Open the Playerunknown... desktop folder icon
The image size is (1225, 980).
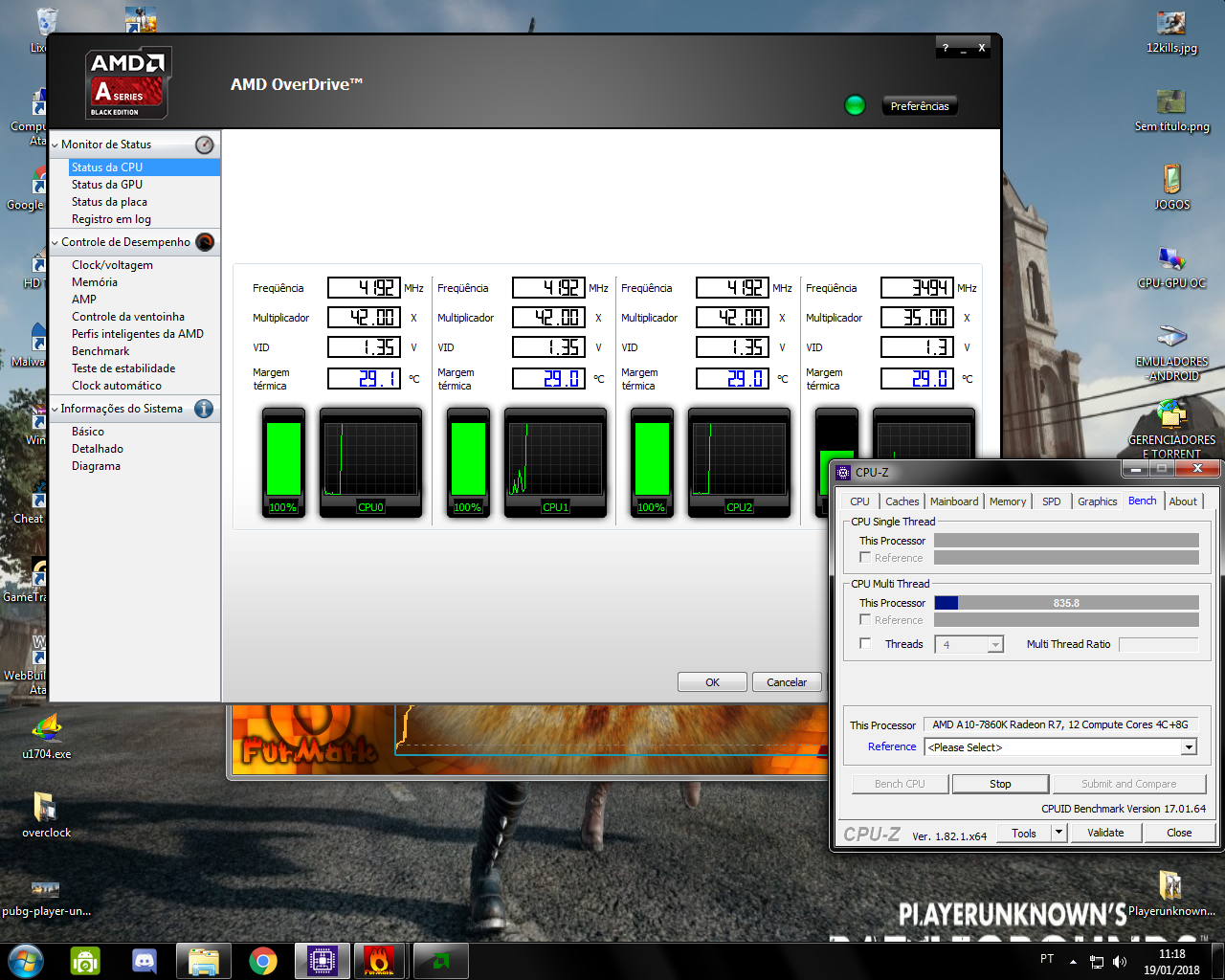point(1171,893)
